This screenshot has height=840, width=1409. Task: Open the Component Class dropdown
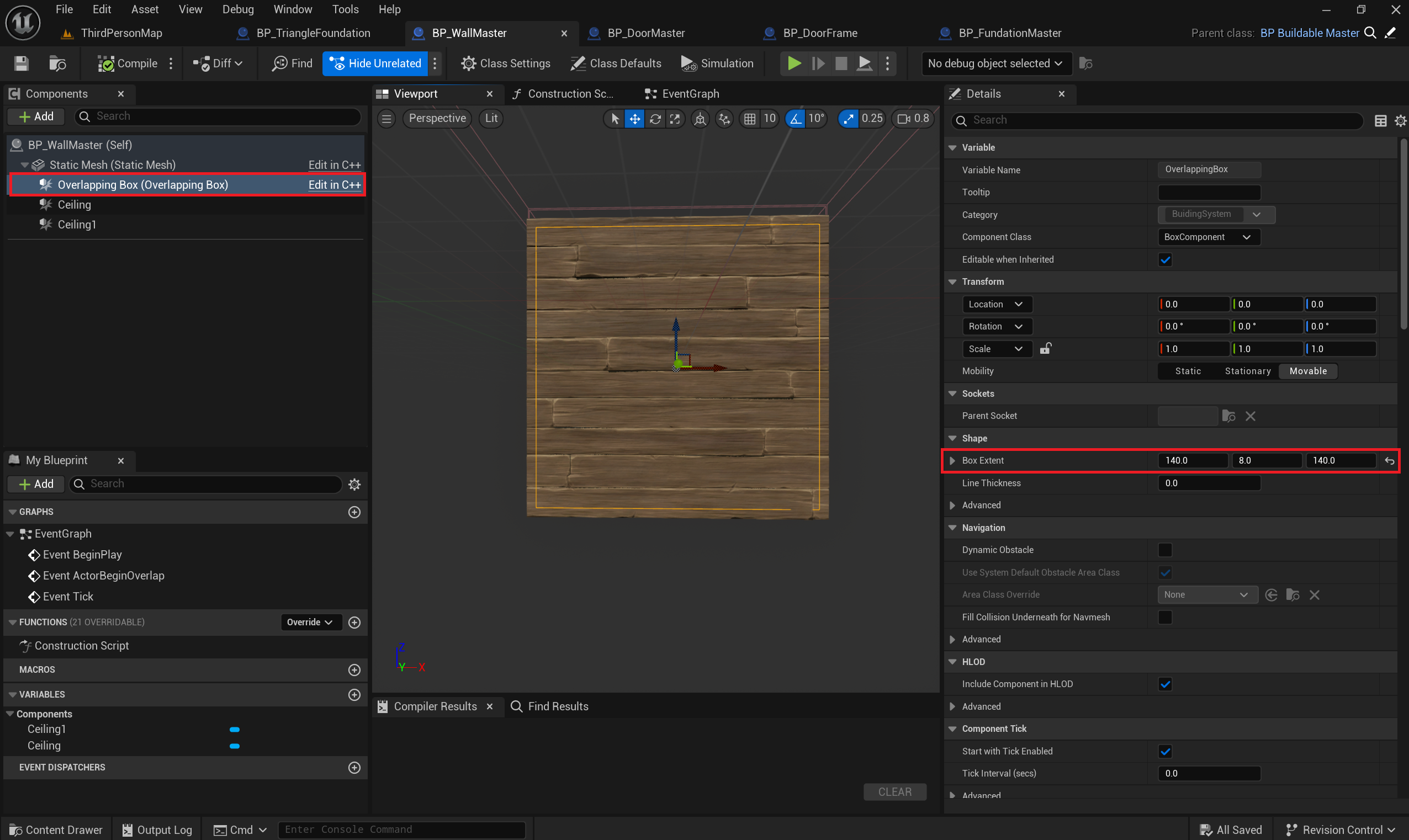1209,237
